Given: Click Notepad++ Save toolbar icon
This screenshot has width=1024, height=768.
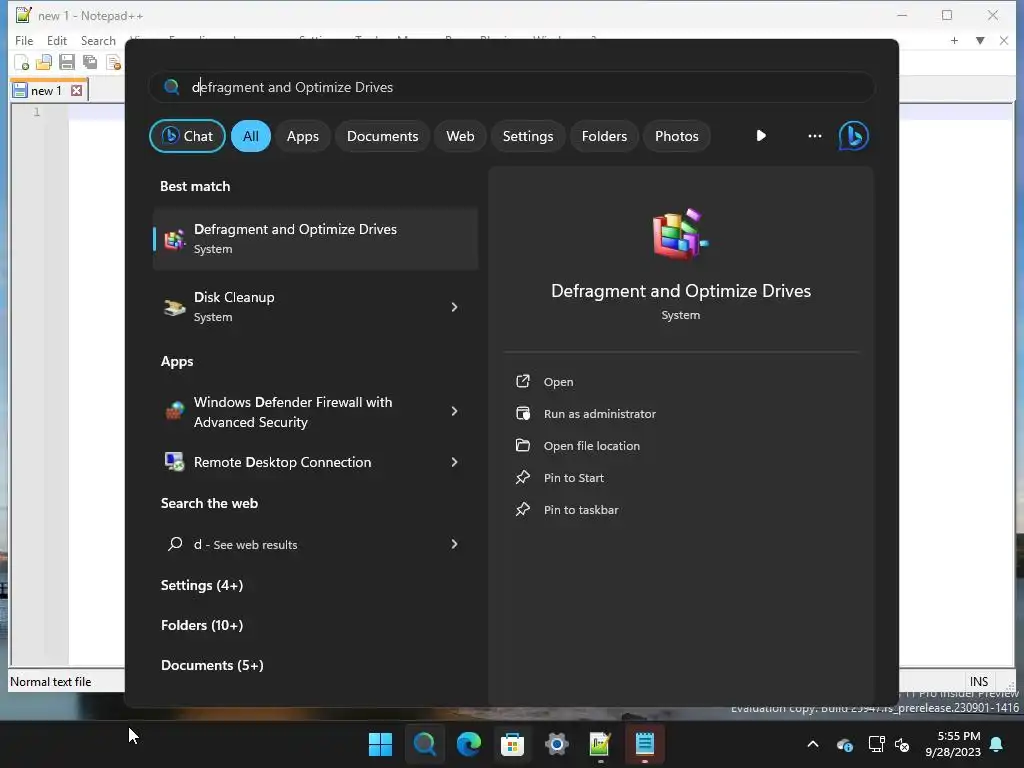Looking at the screenshot, I should pyautogui.click(x=67, y=62).
